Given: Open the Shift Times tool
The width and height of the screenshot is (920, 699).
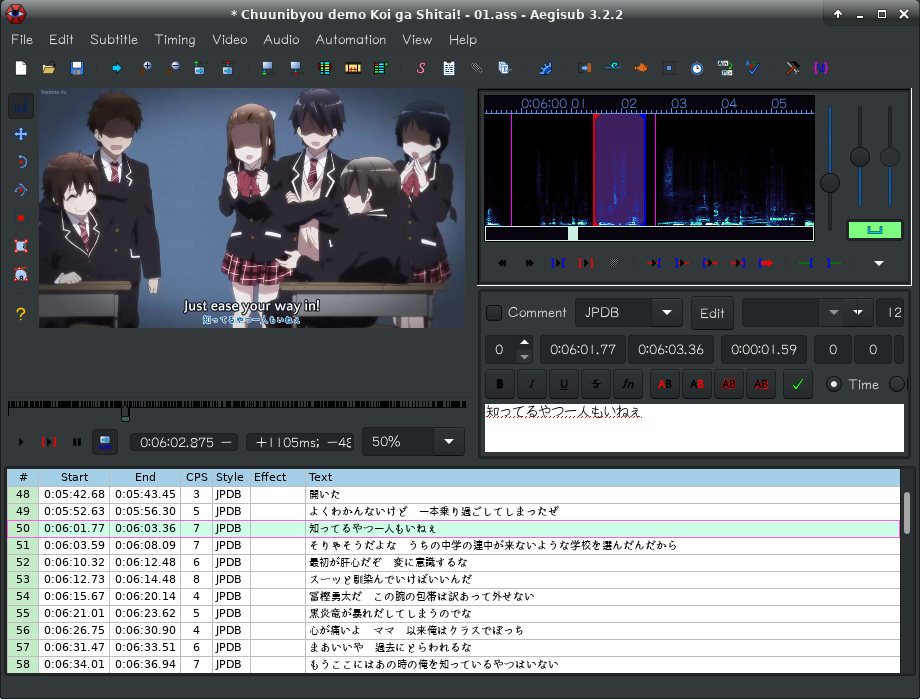Looking at the screenshot, I should click(584, 68).
